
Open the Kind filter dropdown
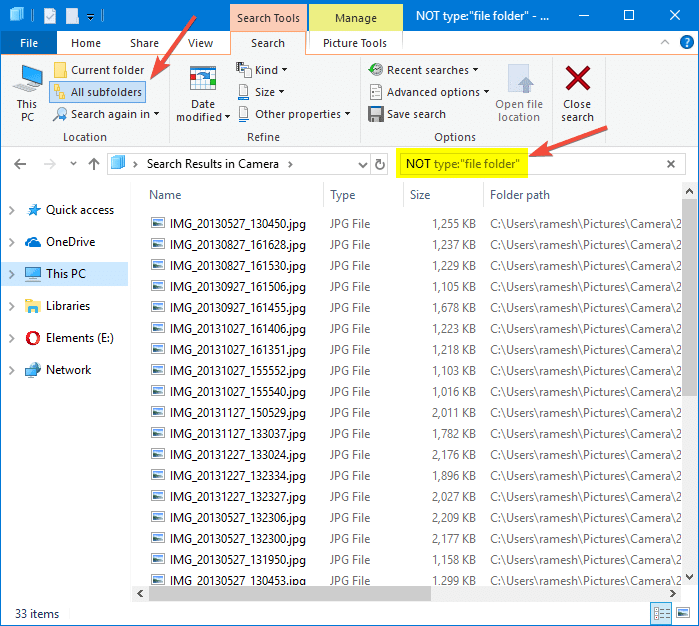coord(262,70)
